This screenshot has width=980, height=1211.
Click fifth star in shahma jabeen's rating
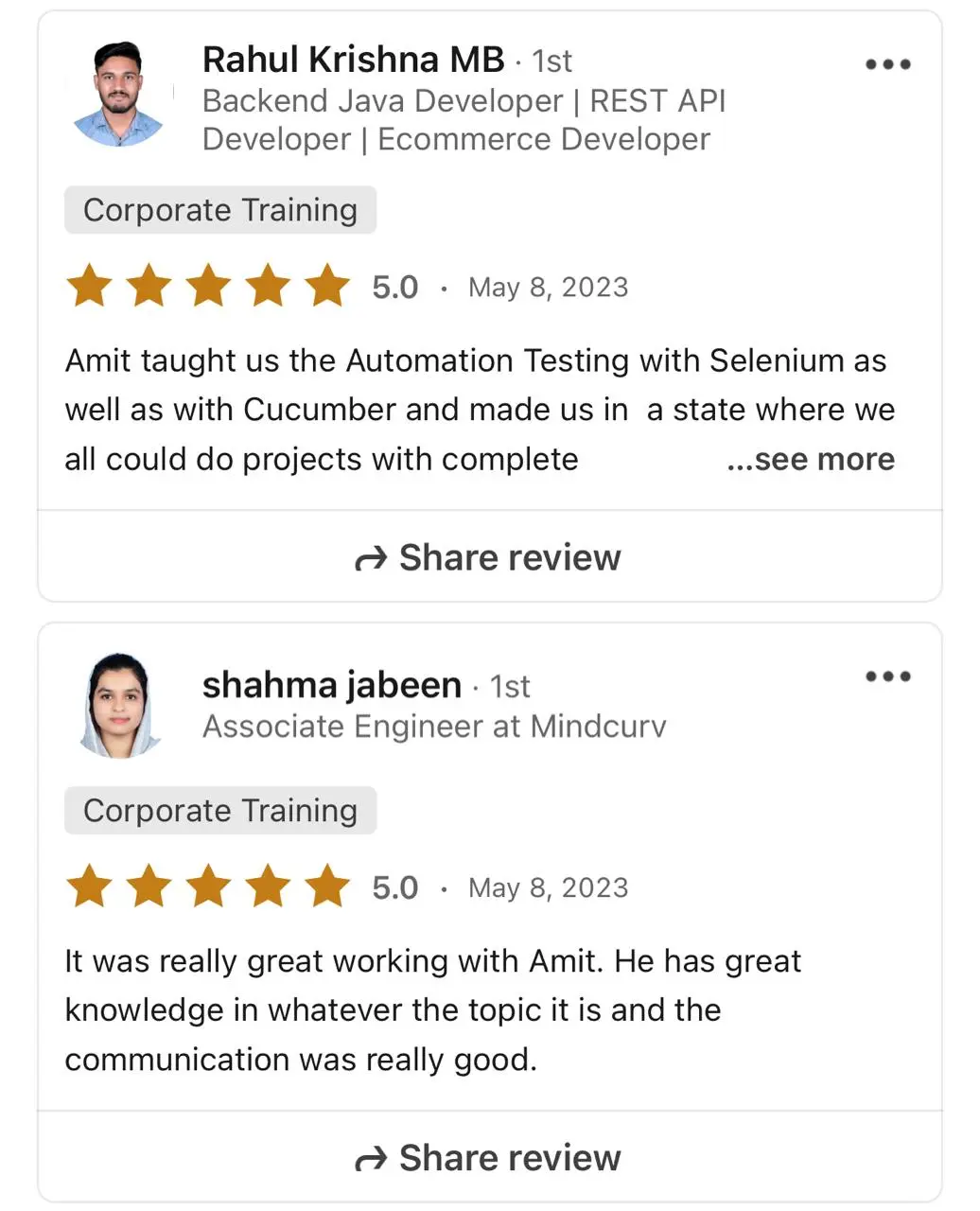(327, 886)
